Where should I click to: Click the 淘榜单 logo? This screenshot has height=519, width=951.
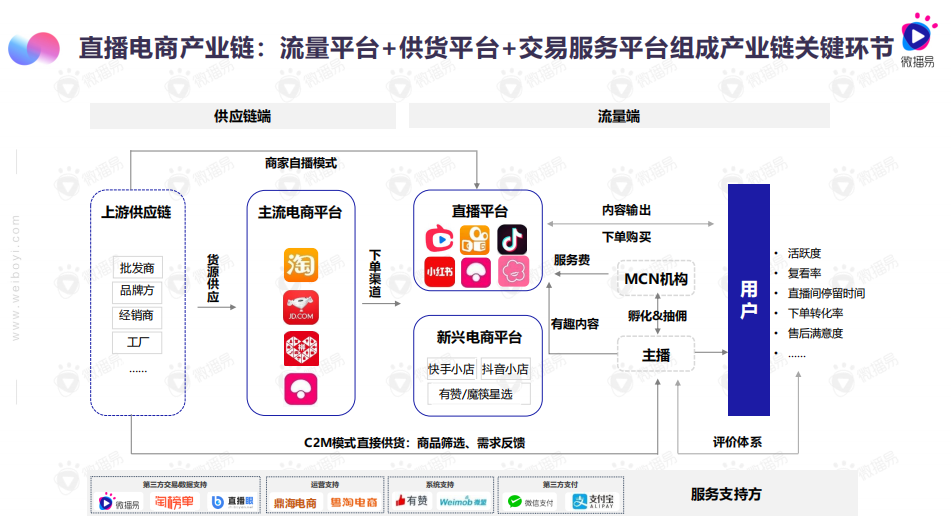pyautogui.click(x=174, y=502)
